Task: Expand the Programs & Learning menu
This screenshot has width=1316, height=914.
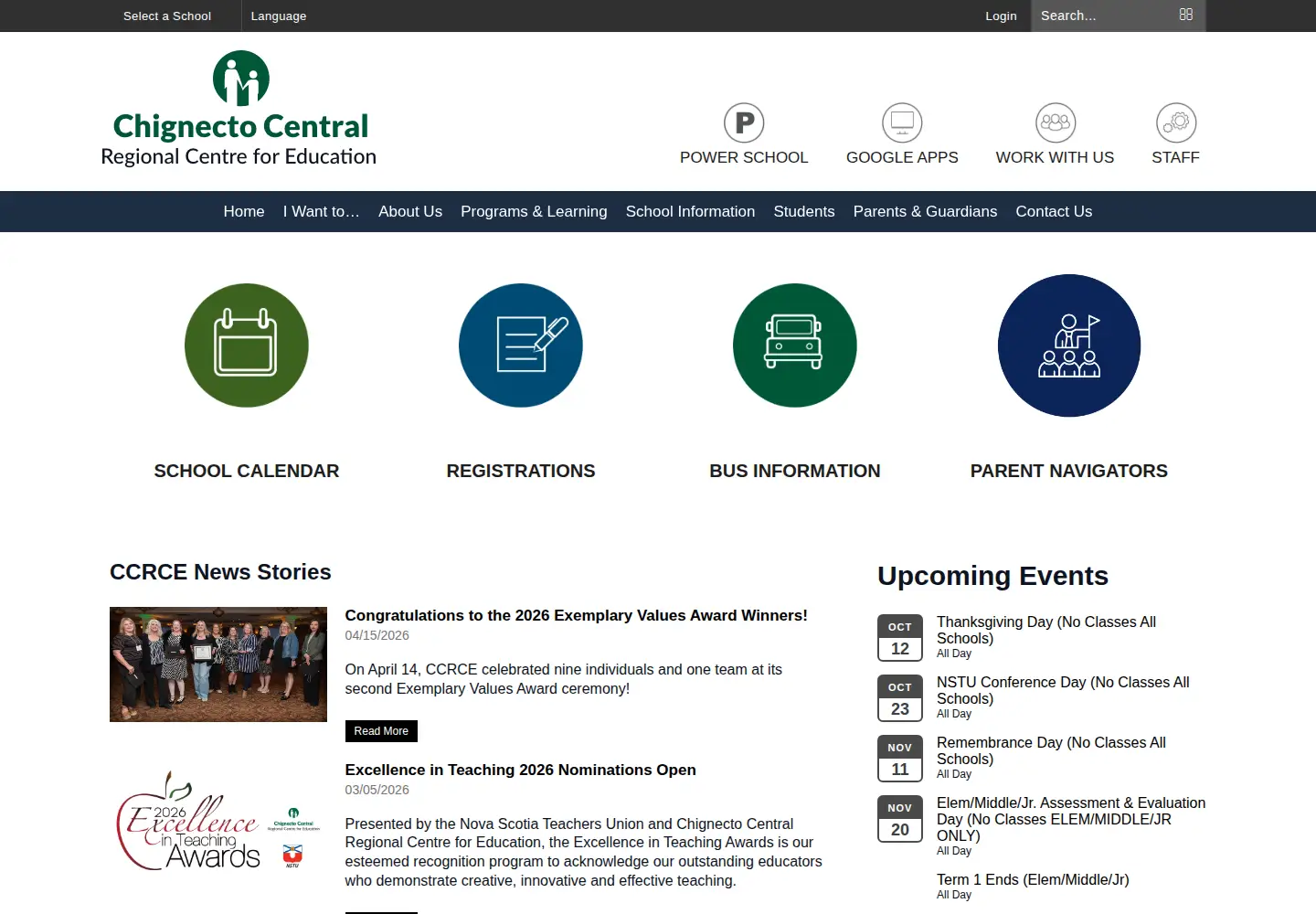Action: [x=534, y=211]
